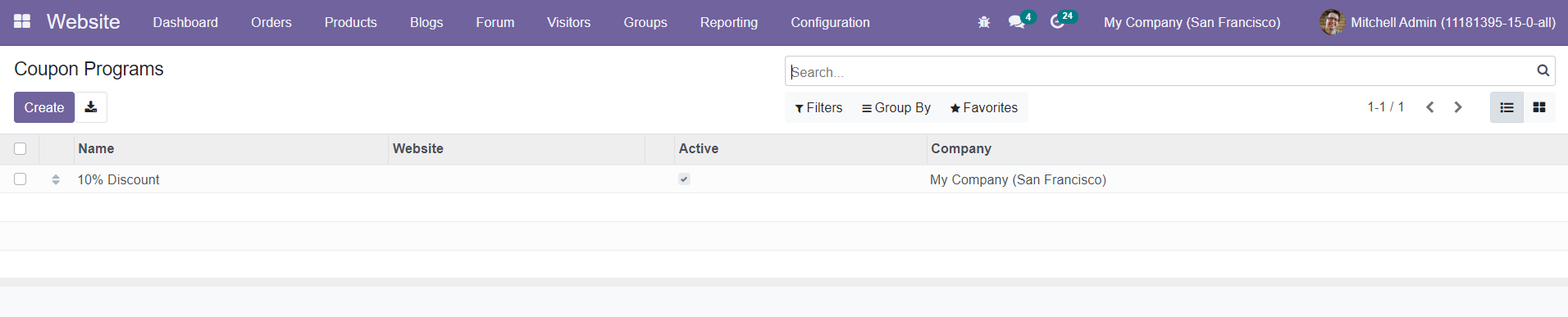The width and height of the screenshot is (1568, 317).
Task: Open the Group By dropdown
Action: click(x=896, y=107)
